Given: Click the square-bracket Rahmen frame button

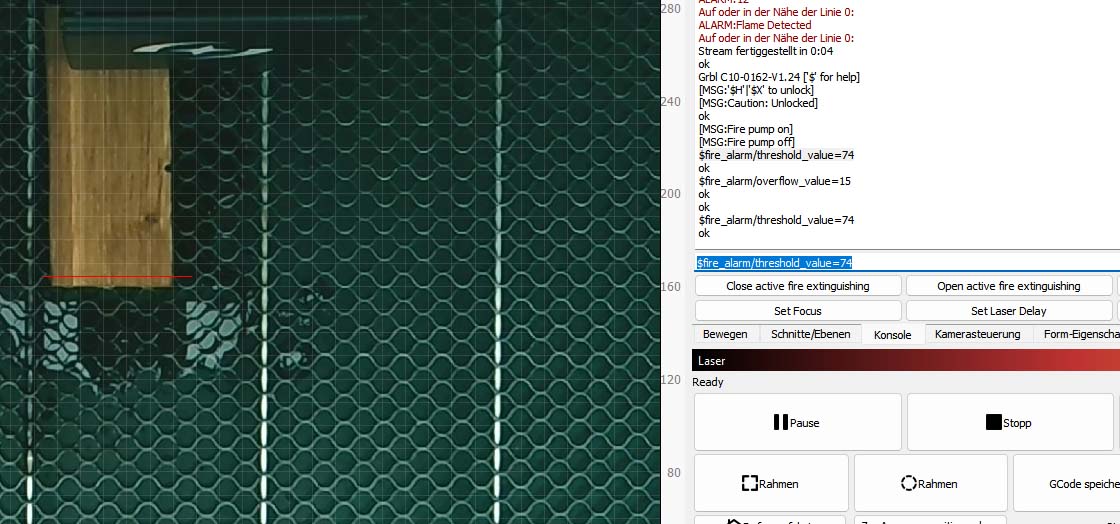Looking at the screenshot, I should pyautogui.click(x=770, y=483).
